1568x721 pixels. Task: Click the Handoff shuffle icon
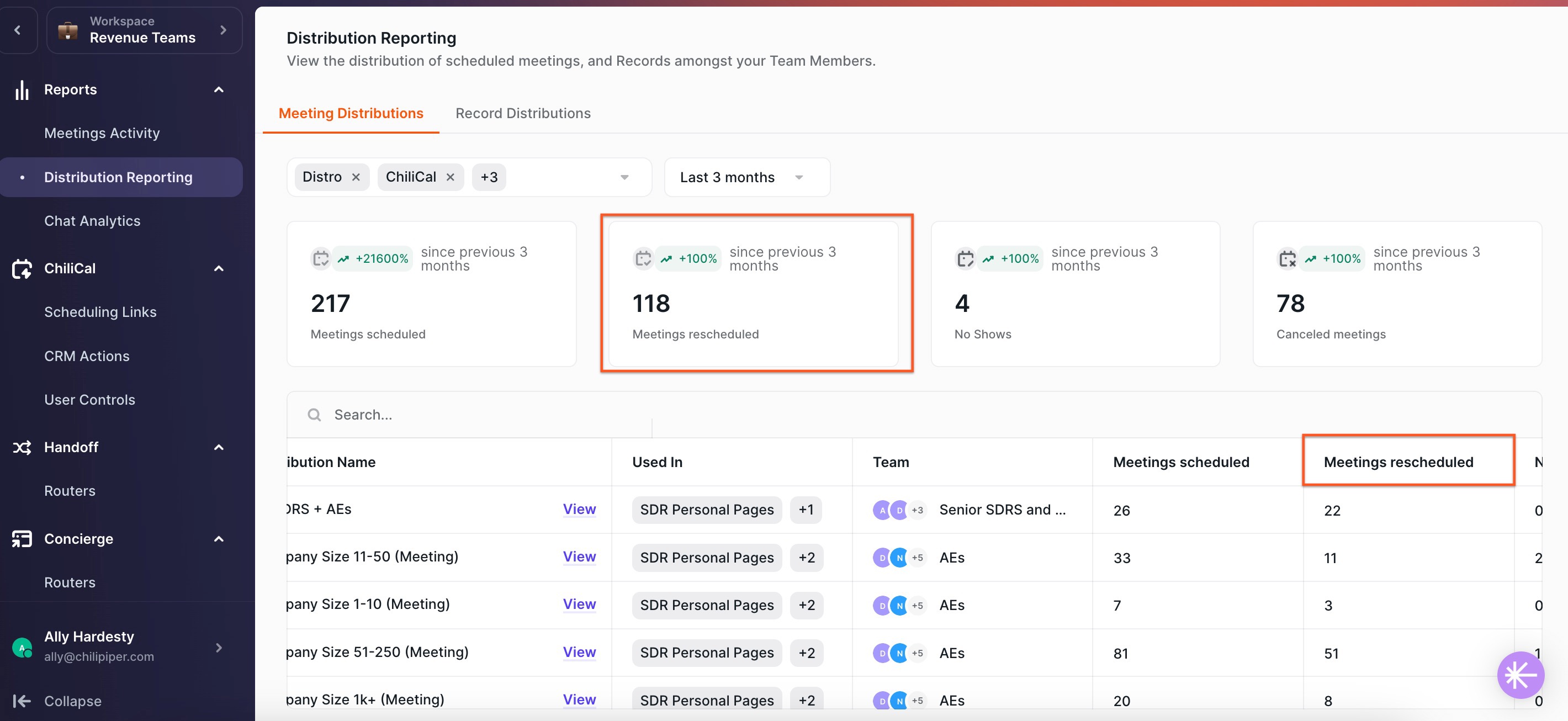tap(22, 447)
